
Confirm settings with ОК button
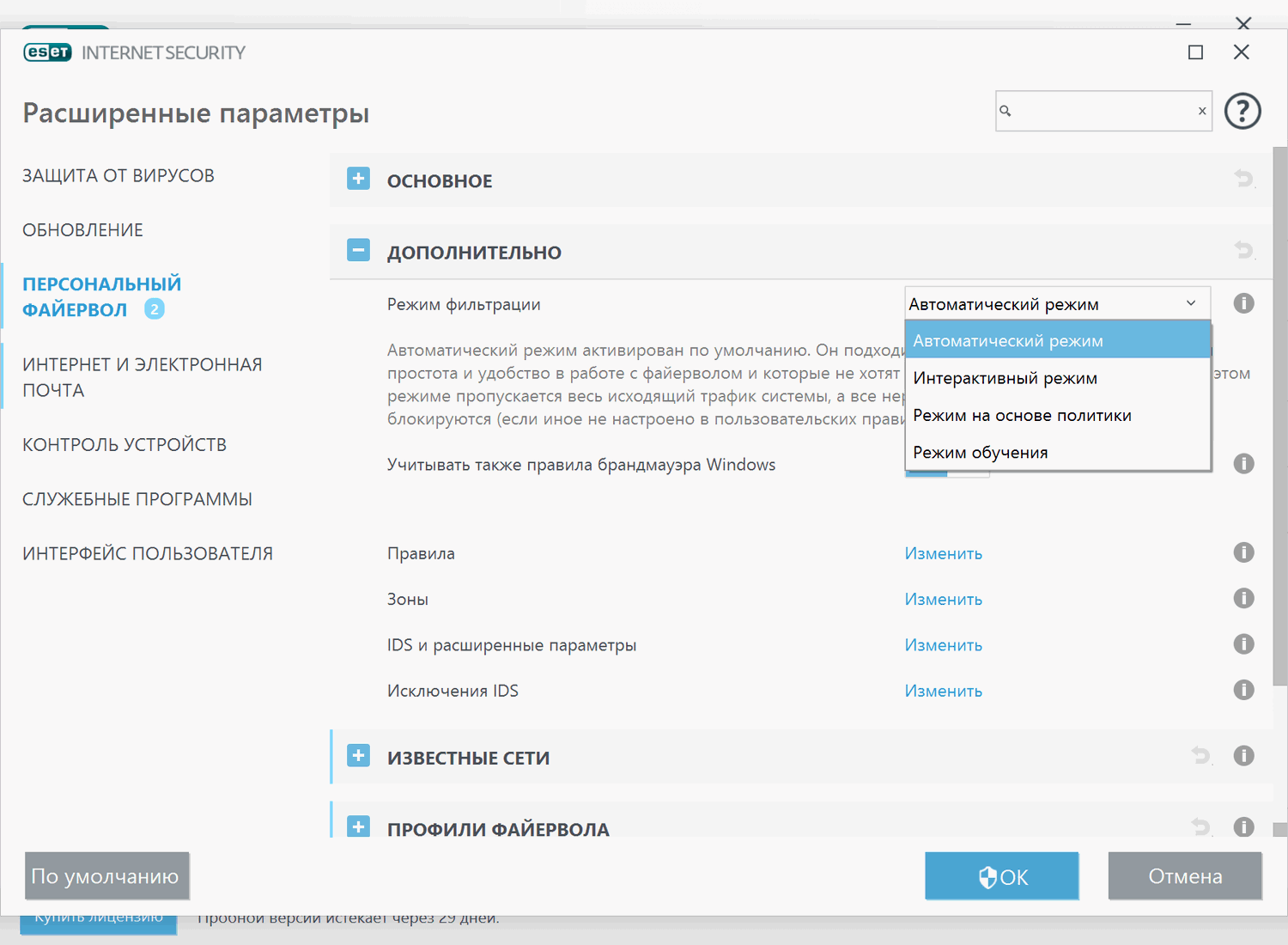[1001, 875]
